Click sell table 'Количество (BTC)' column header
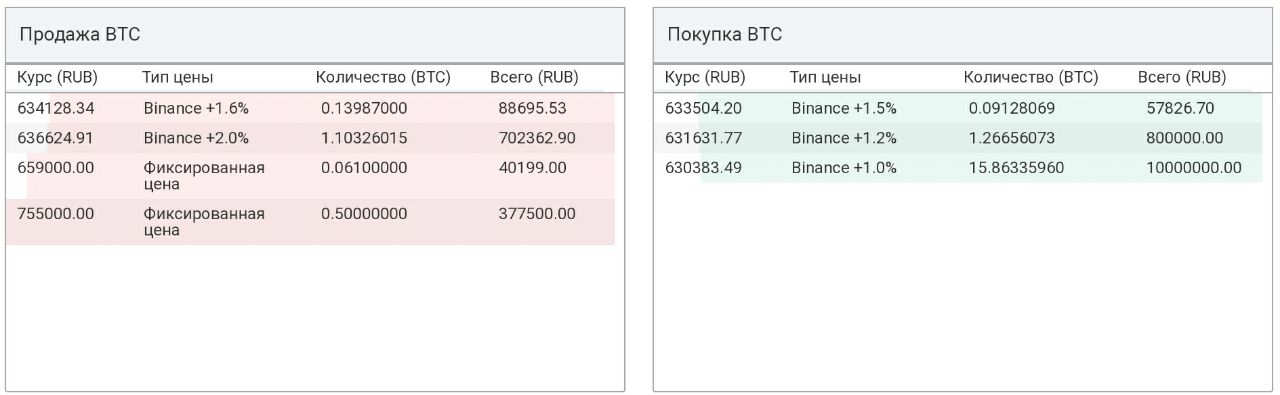This screenshot has width=1280, height=395. click(x=383, y=77)
